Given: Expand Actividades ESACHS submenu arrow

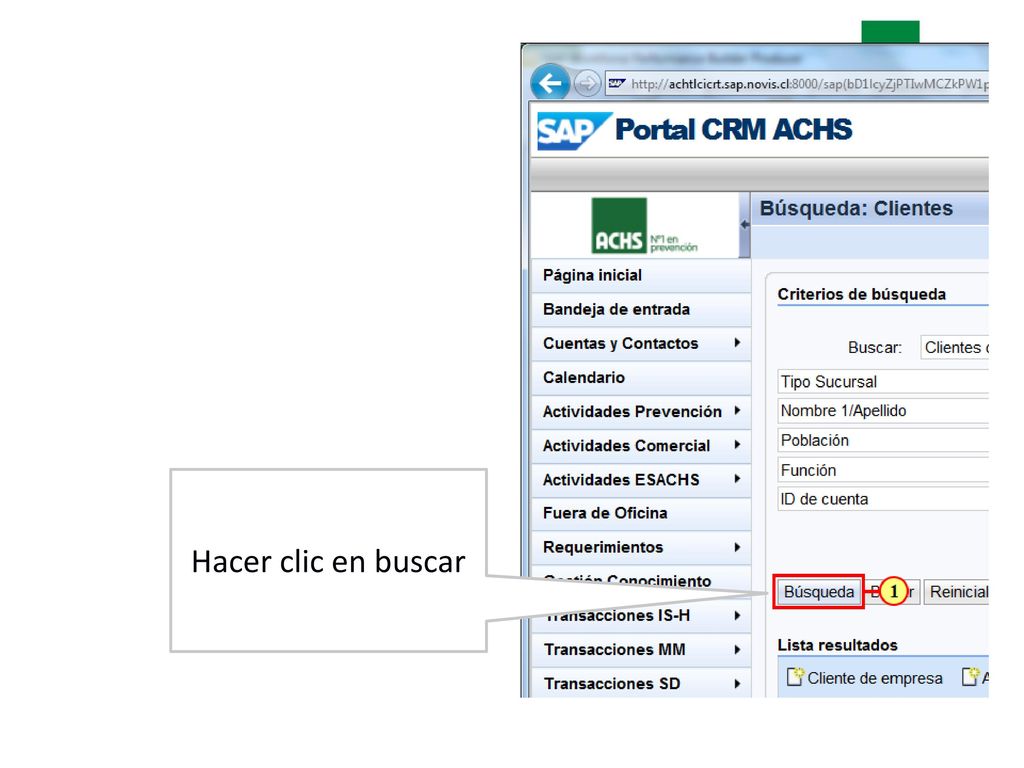Looking at the screenshot, I should [x=737, y=479].
